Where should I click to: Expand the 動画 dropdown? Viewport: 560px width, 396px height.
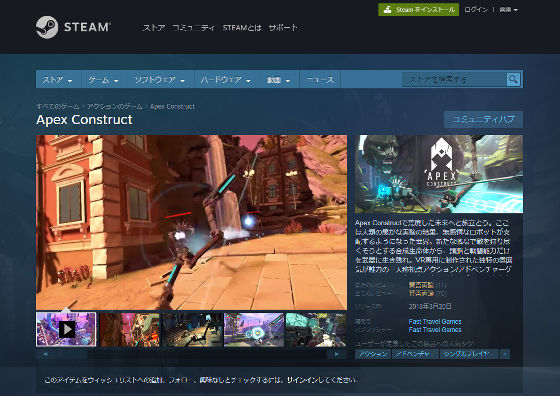[x=279, y=80]
